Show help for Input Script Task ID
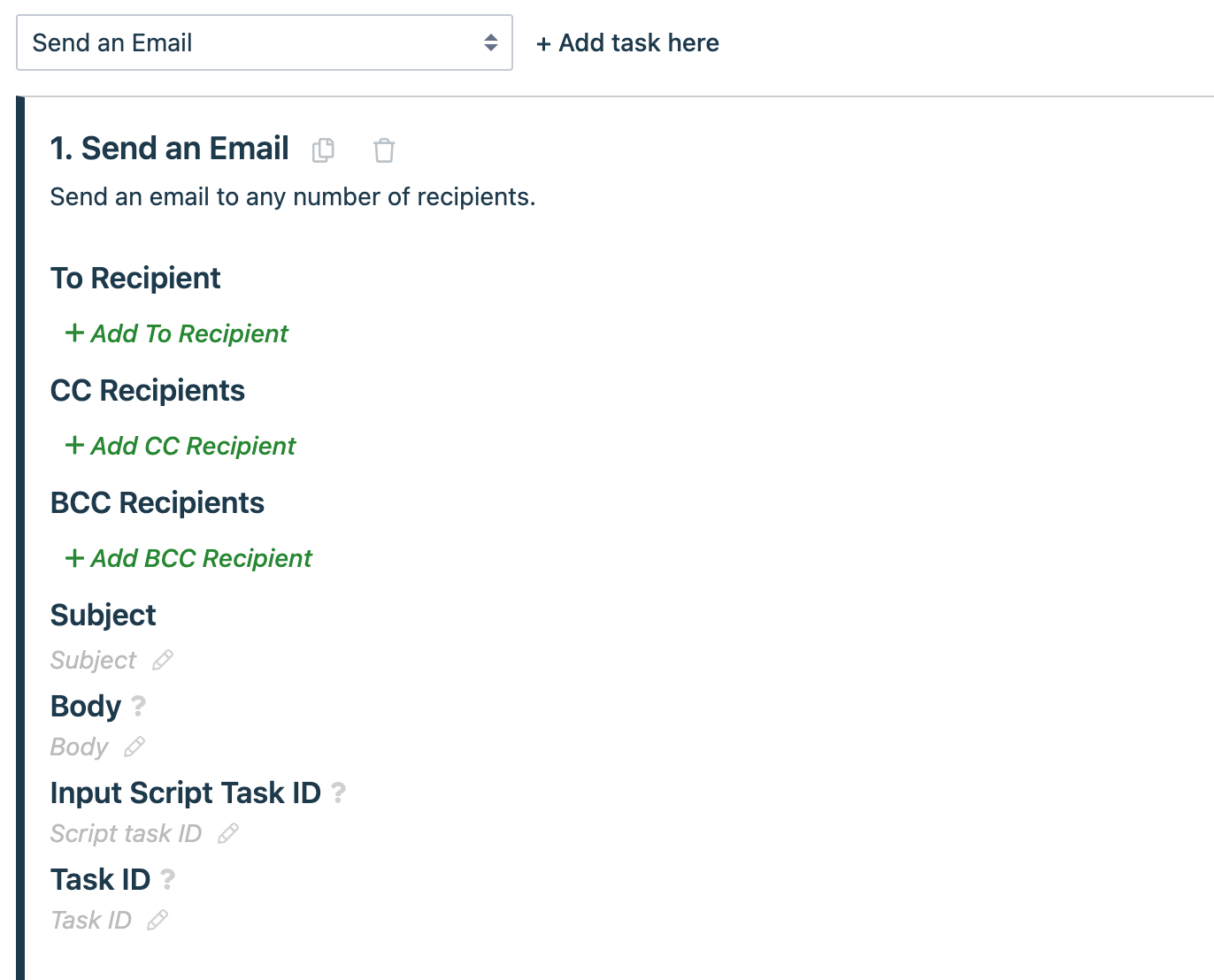1214x980 pixels. [338, 792]
